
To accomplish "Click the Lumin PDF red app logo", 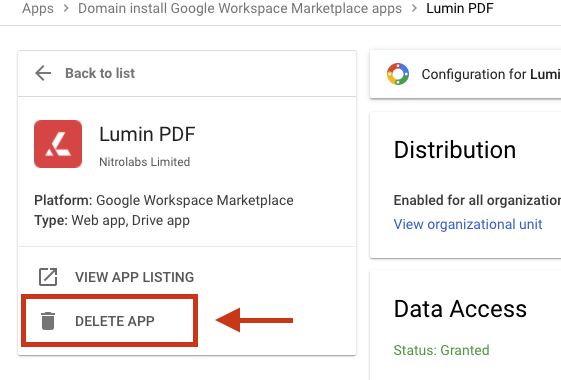I will (x=58, y=144).
